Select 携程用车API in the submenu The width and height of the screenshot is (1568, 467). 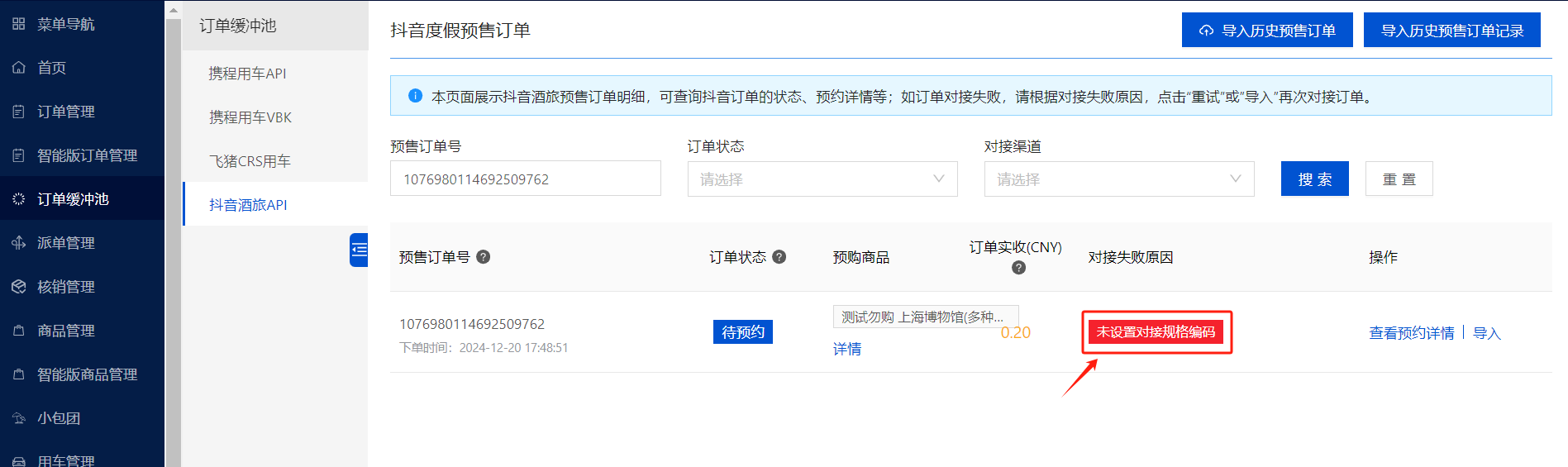point(247,74)
